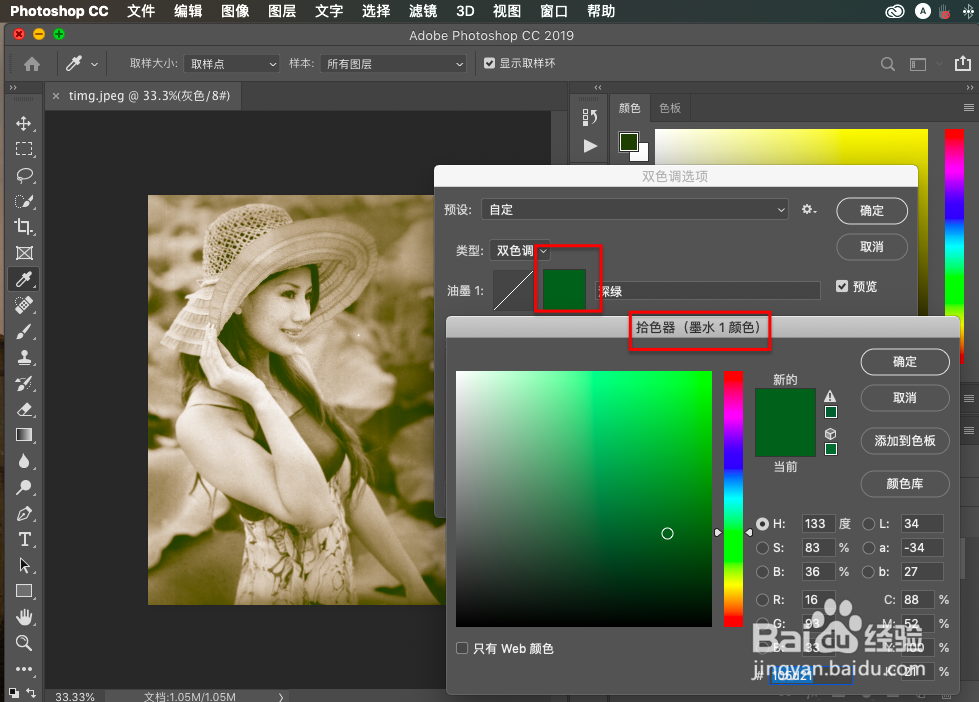
Task: Click the 油墨 1 duotone curve box
Action: click(x=513, y=290)
